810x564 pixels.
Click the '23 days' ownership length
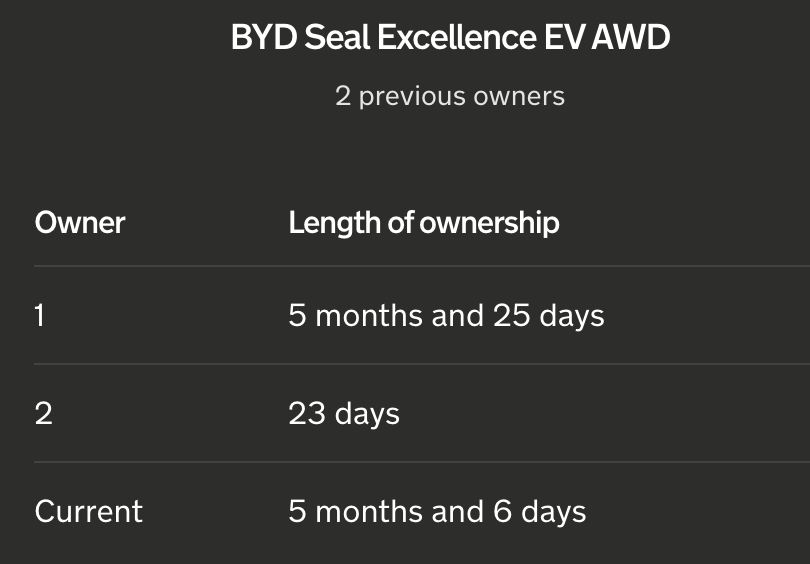[344, 414]
